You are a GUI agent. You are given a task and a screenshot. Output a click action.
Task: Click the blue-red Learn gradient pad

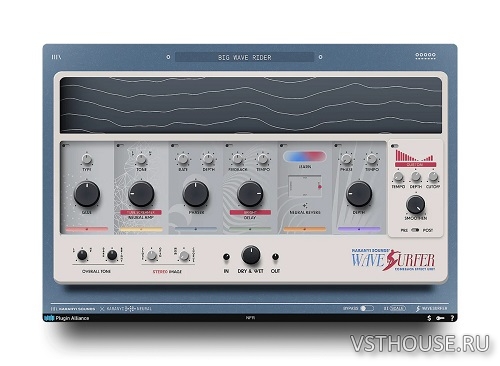pos(304,157)
